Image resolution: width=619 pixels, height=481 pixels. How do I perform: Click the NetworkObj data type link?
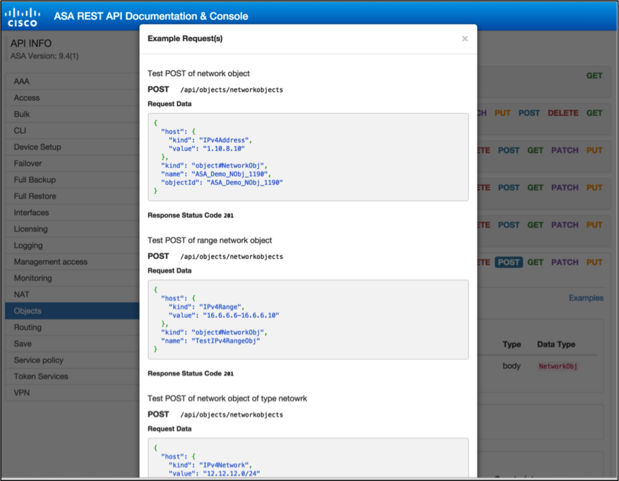558,366
